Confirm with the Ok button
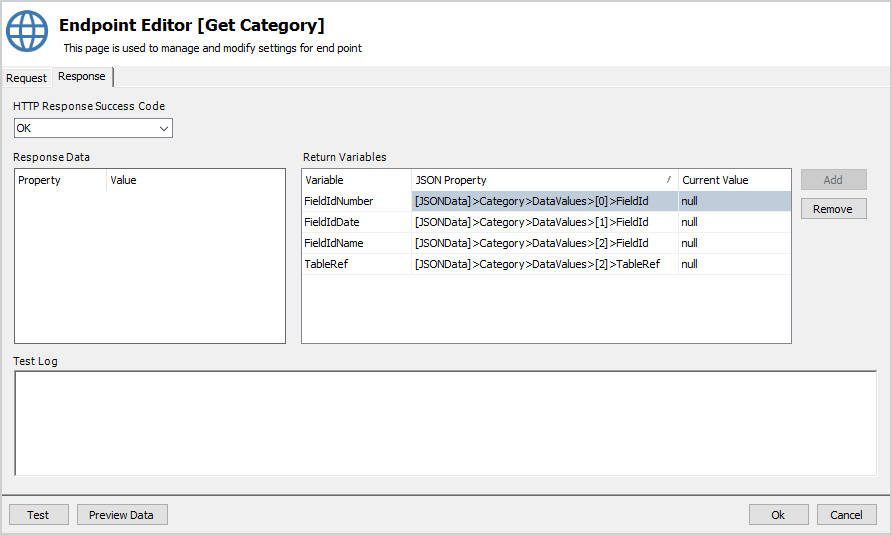Screen dimensions: 892x535 pos(778,515)
